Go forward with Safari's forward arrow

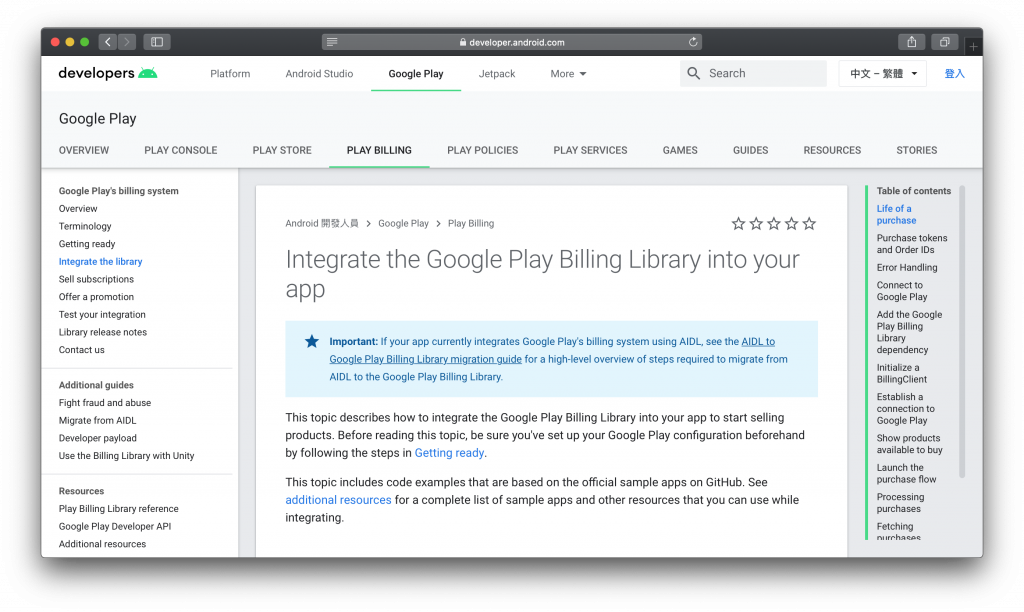tap(127, 42)
